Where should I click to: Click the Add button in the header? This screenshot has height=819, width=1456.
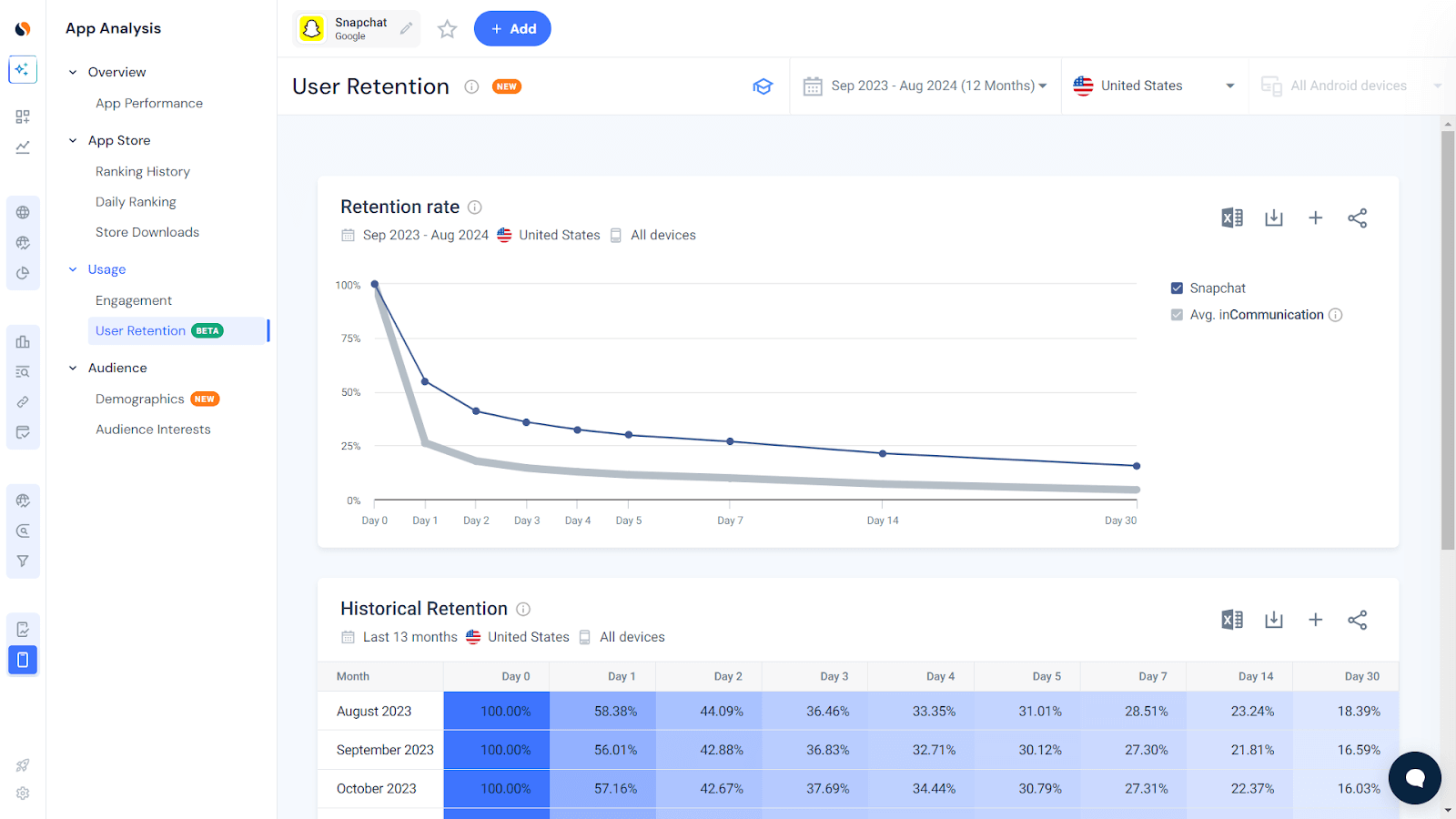point(512,28)
